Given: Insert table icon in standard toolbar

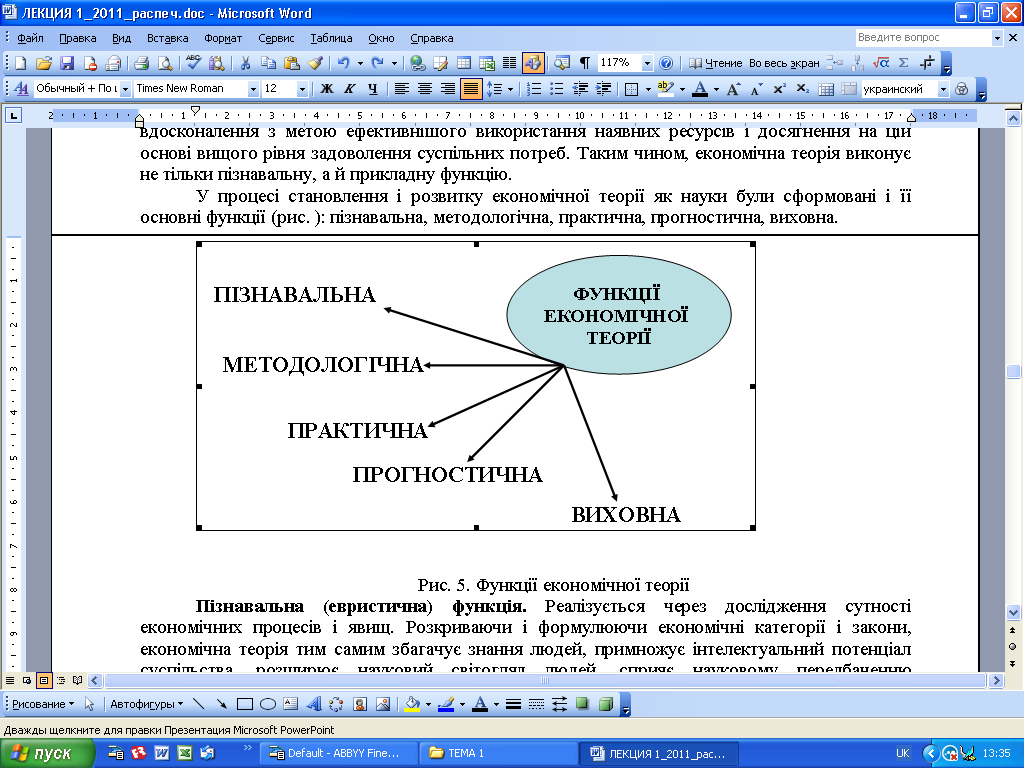Looking at the screenshot, I should click(x=464, y=63).
